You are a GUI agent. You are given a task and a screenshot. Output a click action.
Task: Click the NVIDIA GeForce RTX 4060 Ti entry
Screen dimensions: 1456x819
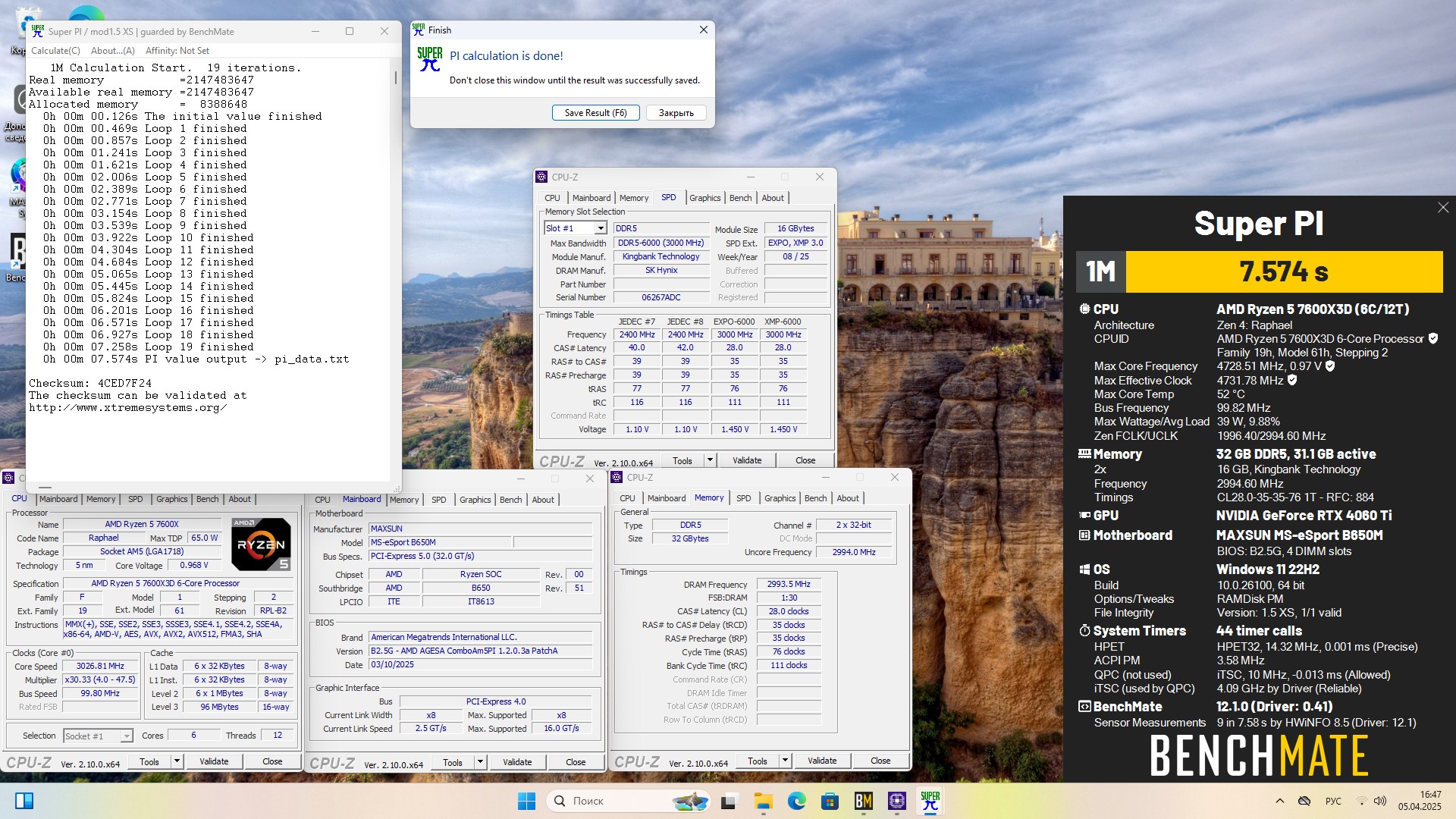pos(1304,516)
